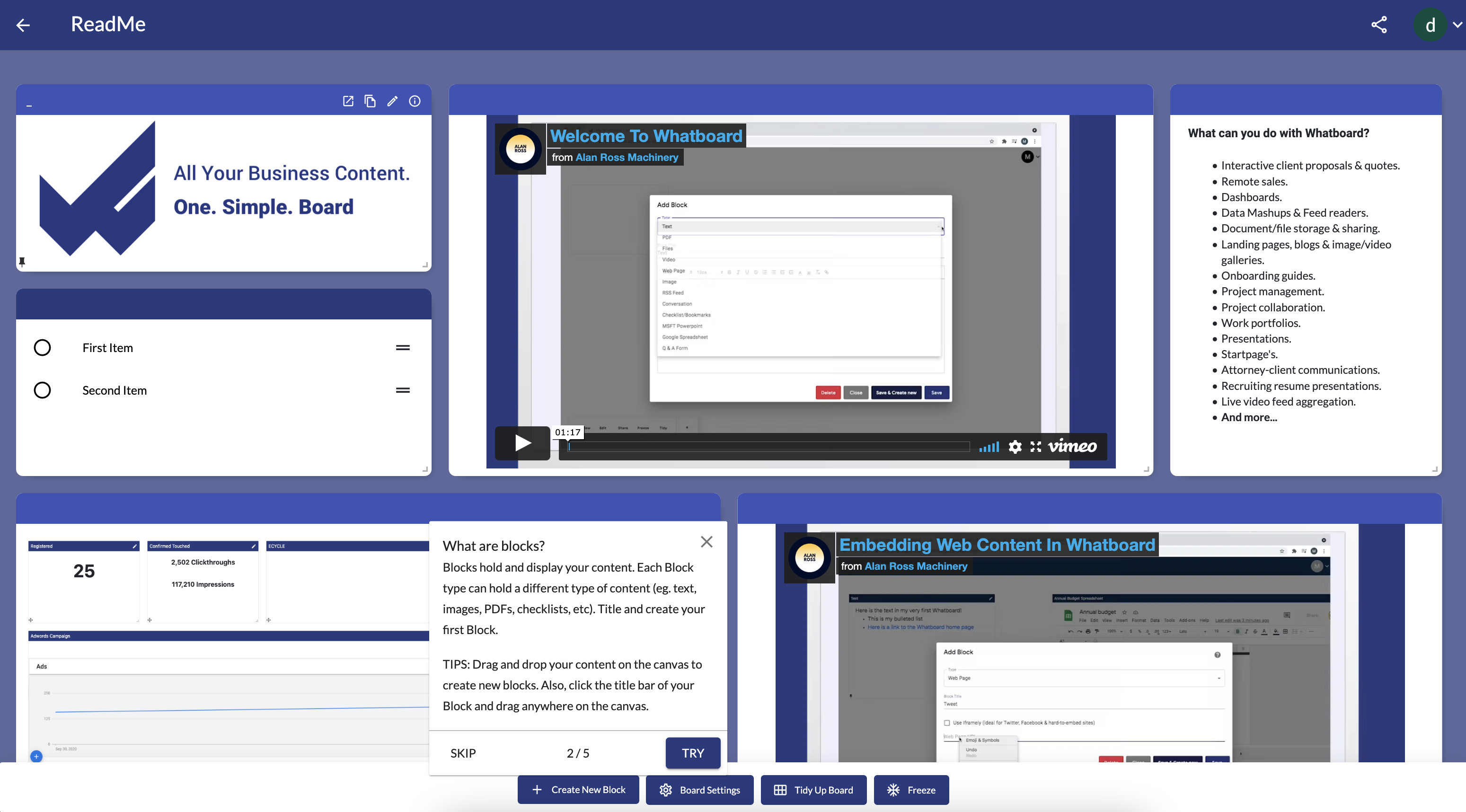This screenshot has width=1466, height=812.
Task: Check off the Second Item circle
Action: [42, 390]
